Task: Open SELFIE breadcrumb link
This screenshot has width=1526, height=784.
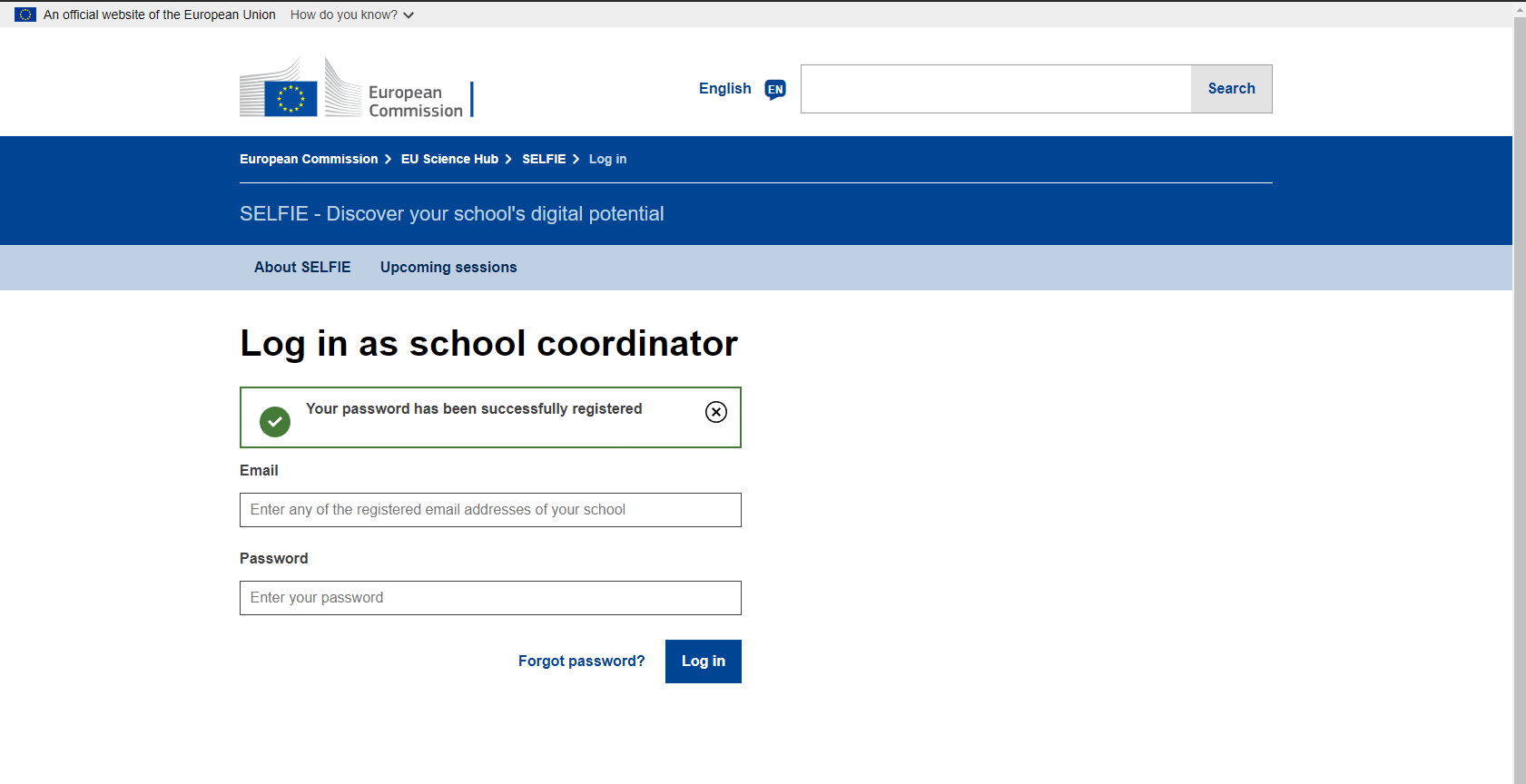Action: tap(544, 159)
